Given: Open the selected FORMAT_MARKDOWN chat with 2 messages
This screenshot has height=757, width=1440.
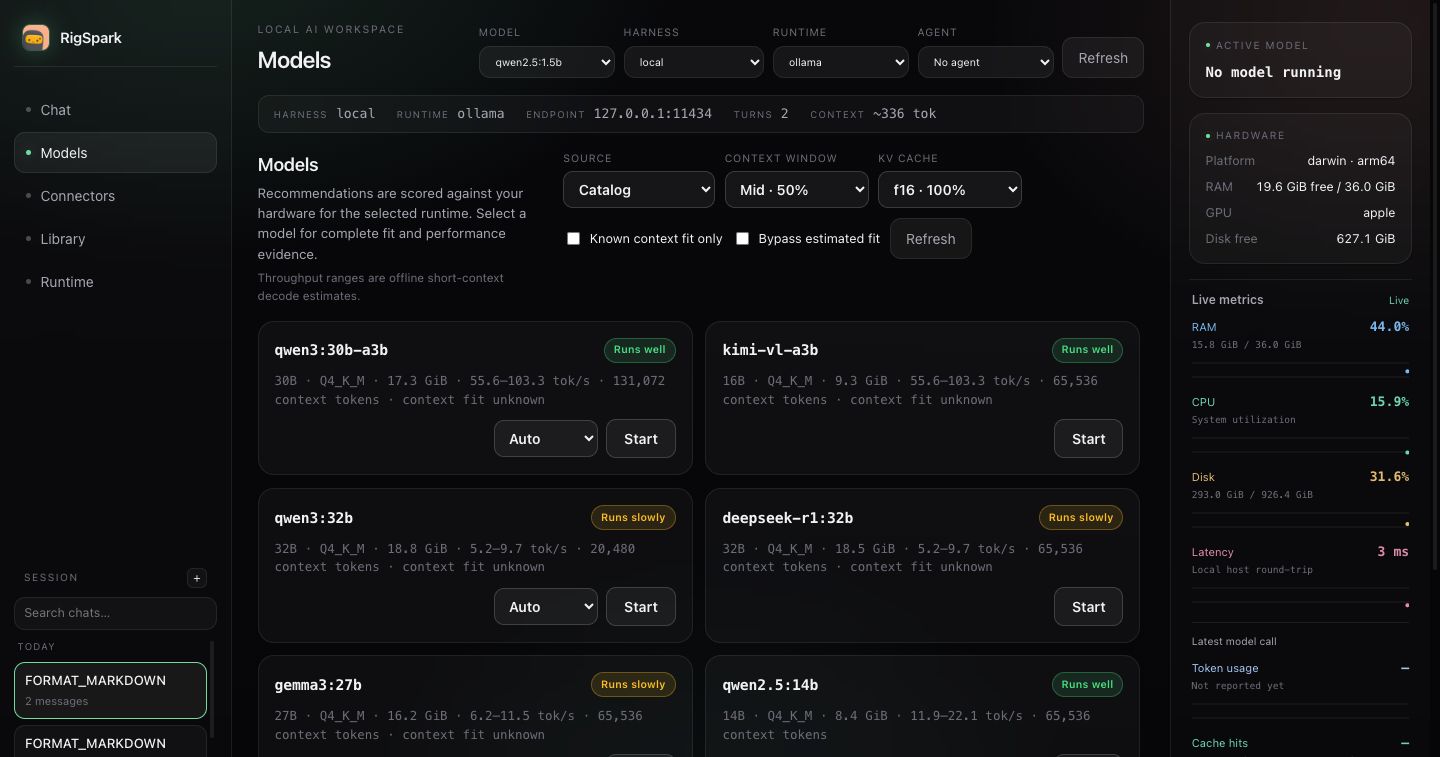Looking at the screenshot, I should (110, 690).
